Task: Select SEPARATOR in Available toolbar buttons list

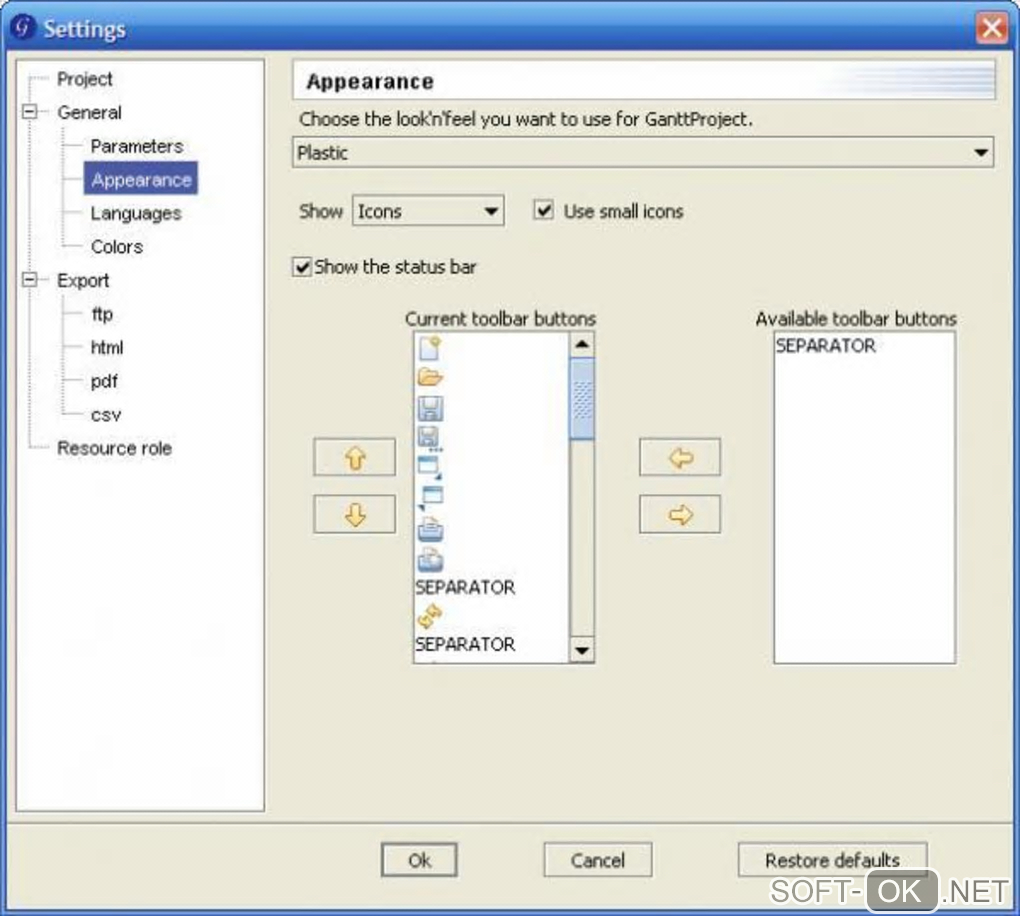Action: pyautogui.click(x=825, y=345)
